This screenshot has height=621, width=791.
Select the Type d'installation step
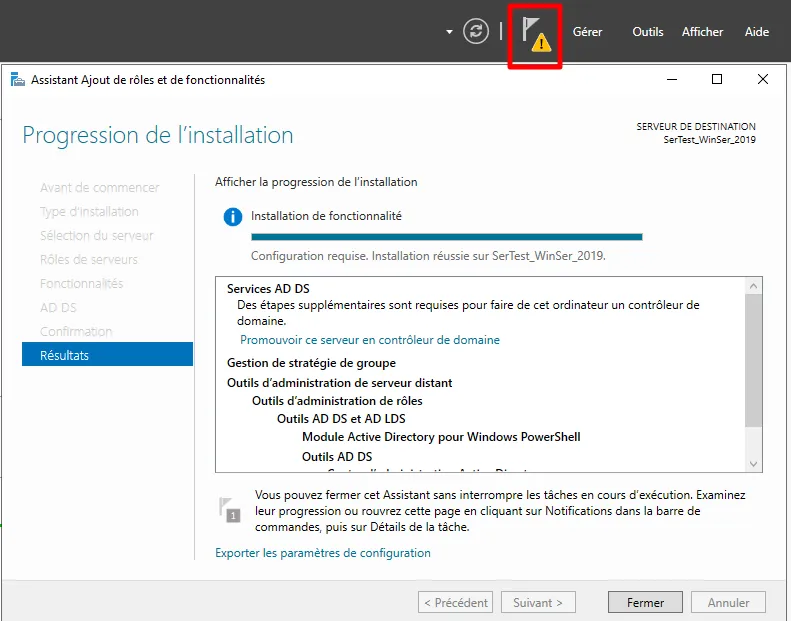89,211
